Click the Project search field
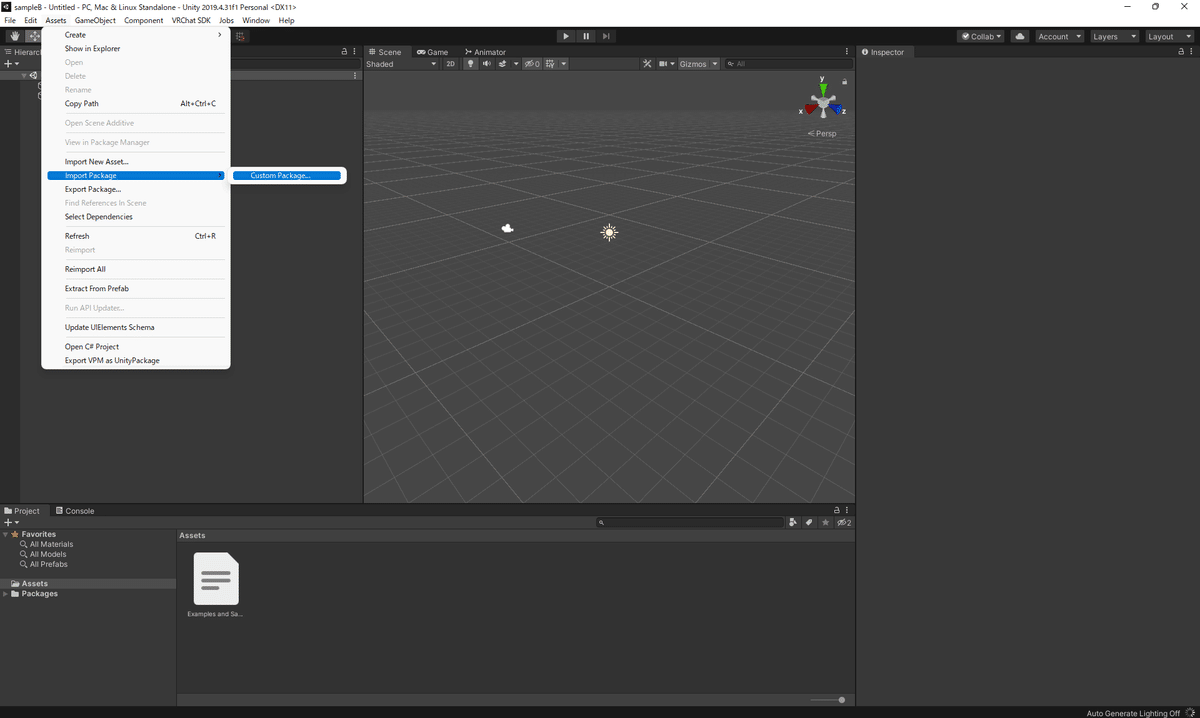This screenshot has width=1200, height=718. 690,522
